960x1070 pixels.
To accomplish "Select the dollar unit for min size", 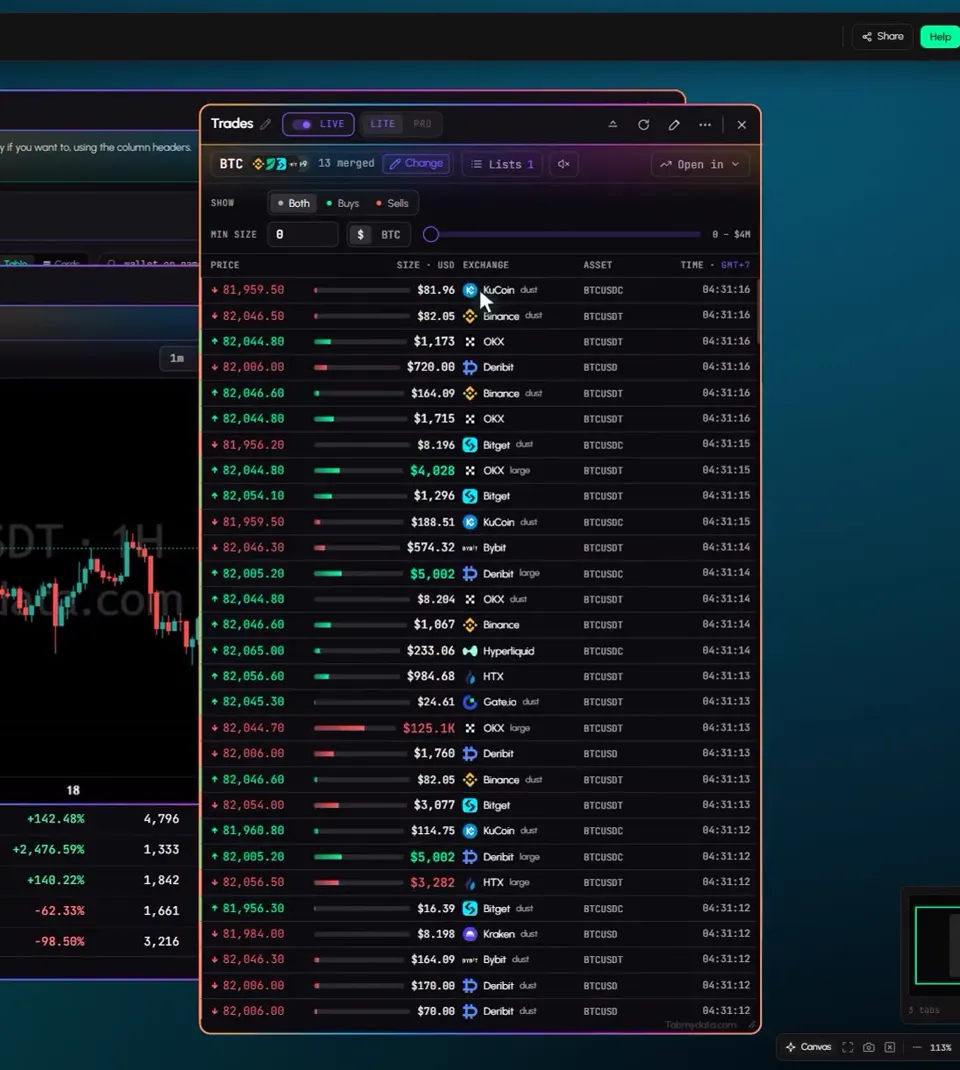I will [x=360, y=234].
